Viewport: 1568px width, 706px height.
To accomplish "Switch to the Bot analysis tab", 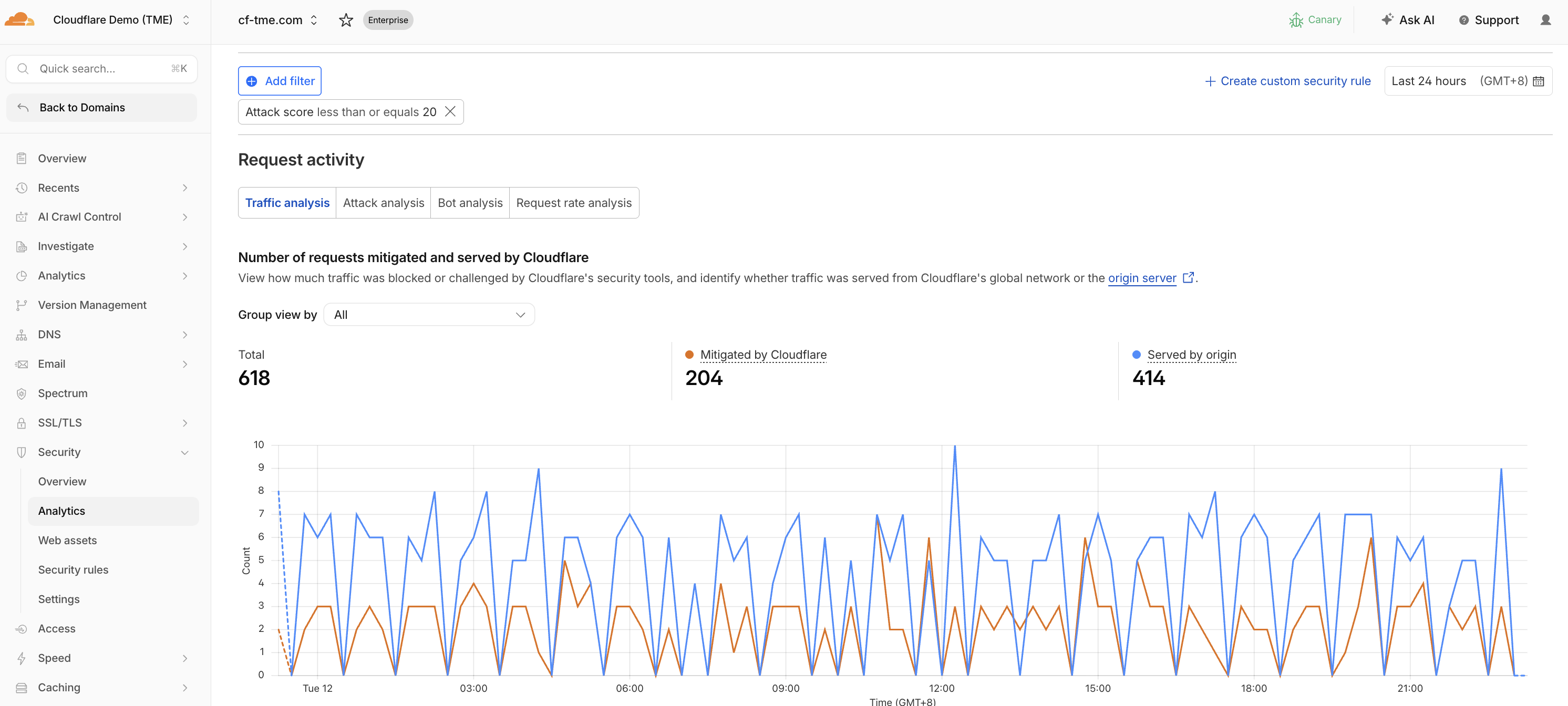I will click(x=470, y=203).
